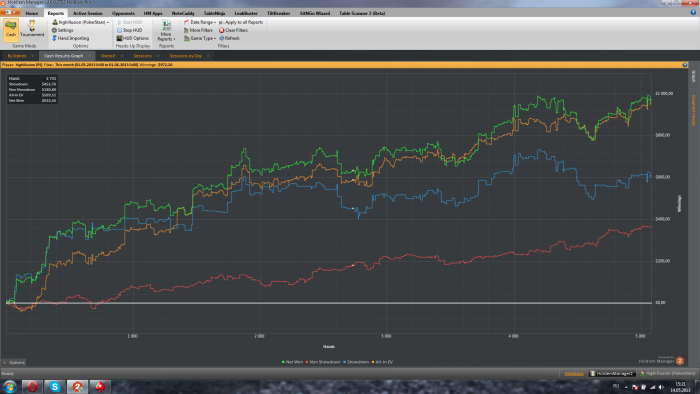This screenshot has width=700, height=394.
Task: Open Hand Importing
Action: (71, 38)
